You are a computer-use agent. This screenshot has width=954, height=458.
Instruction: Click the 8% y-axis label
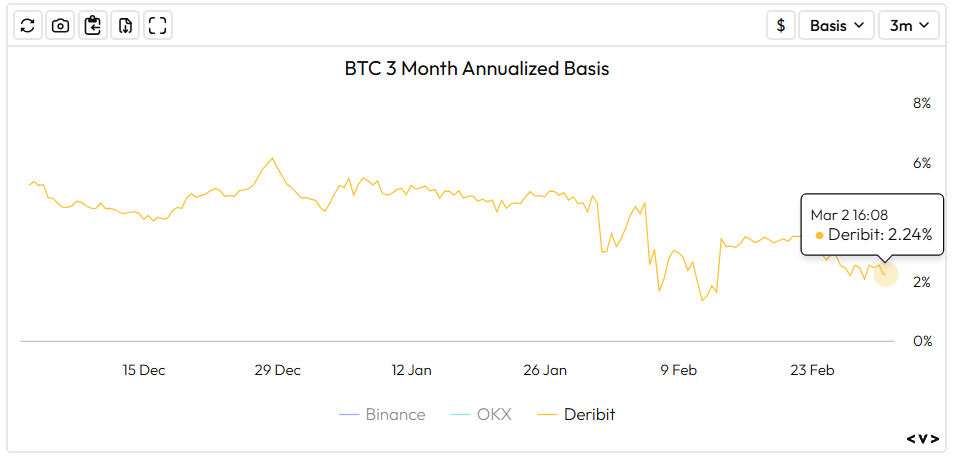pyautogui.click(x=921, y=103)
